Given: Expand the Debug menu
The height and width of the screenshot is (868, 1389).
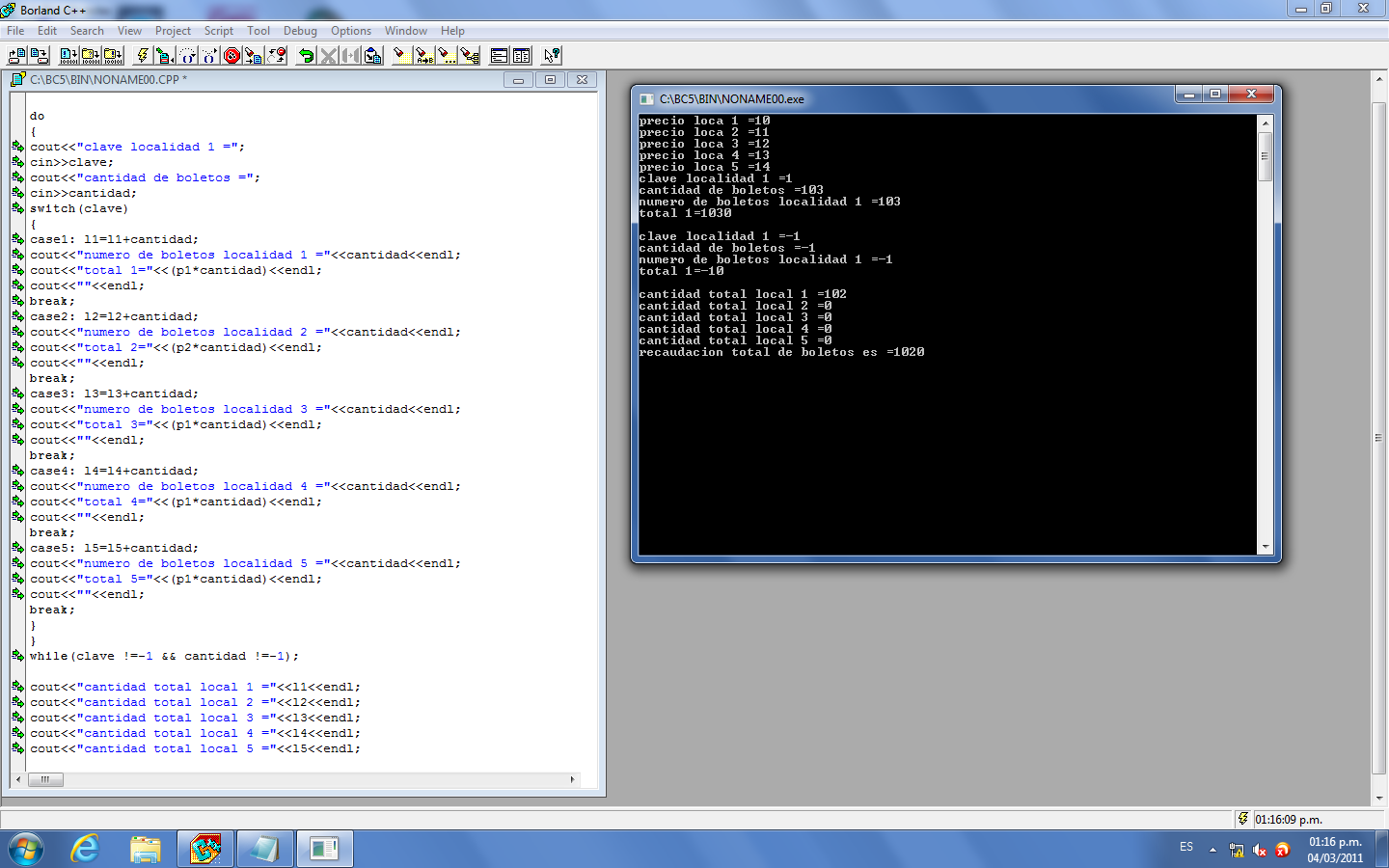Looking at the screenshot, I should coord(299,30).
